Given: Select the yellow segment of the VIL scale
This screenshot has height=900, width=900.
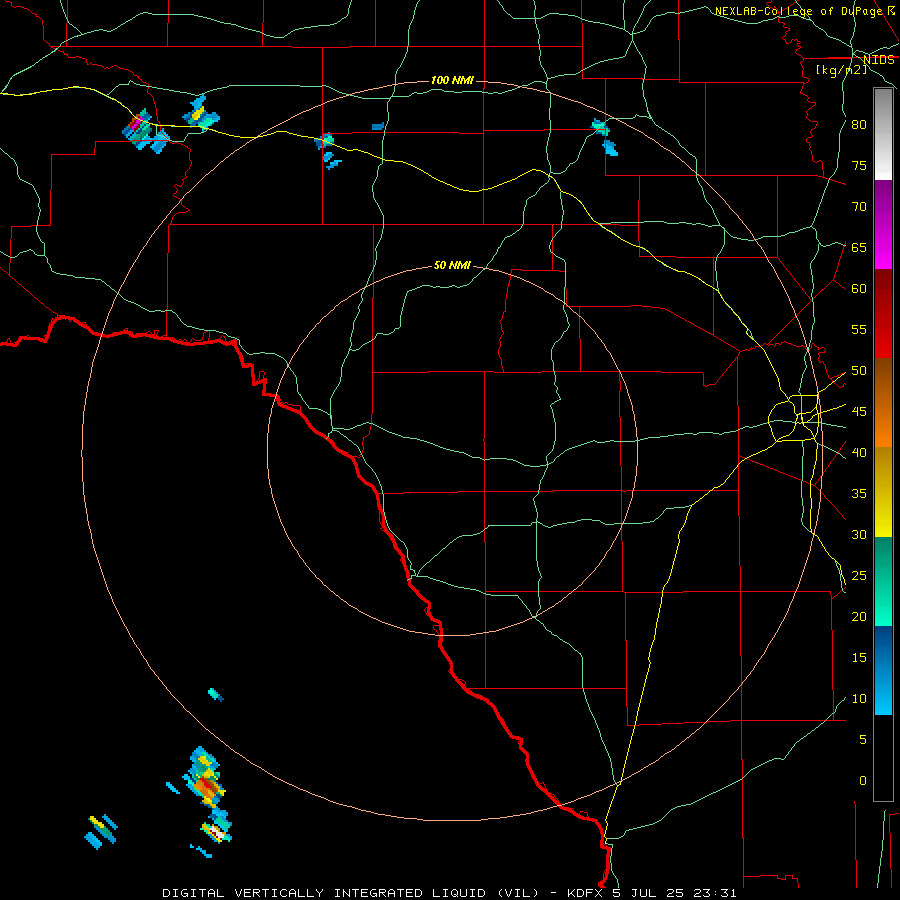Looking at the screenshot, I should click(x=883, y=492).
